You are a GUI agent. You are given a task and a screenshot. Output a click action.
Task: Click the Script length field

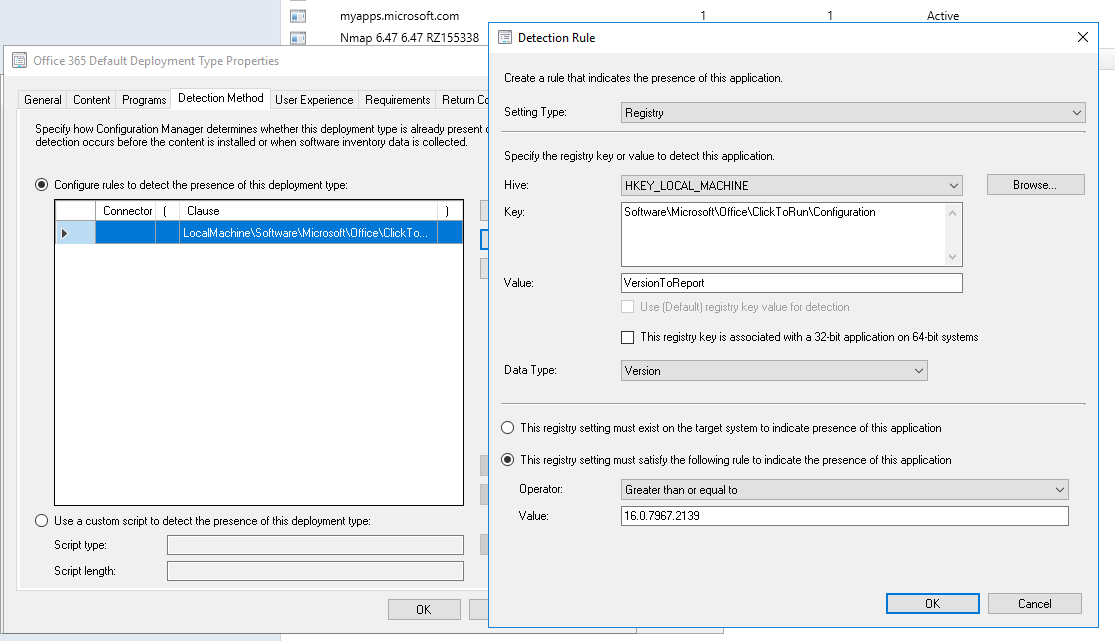pos(315,571)
